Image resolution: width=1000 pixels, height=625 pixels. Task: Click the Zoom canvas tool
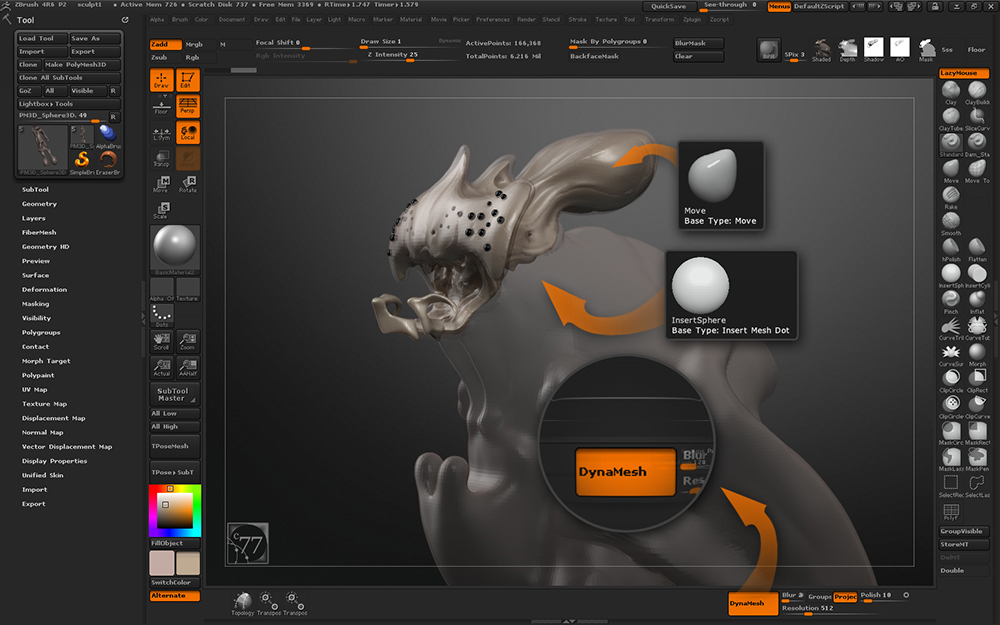(188, 341)
